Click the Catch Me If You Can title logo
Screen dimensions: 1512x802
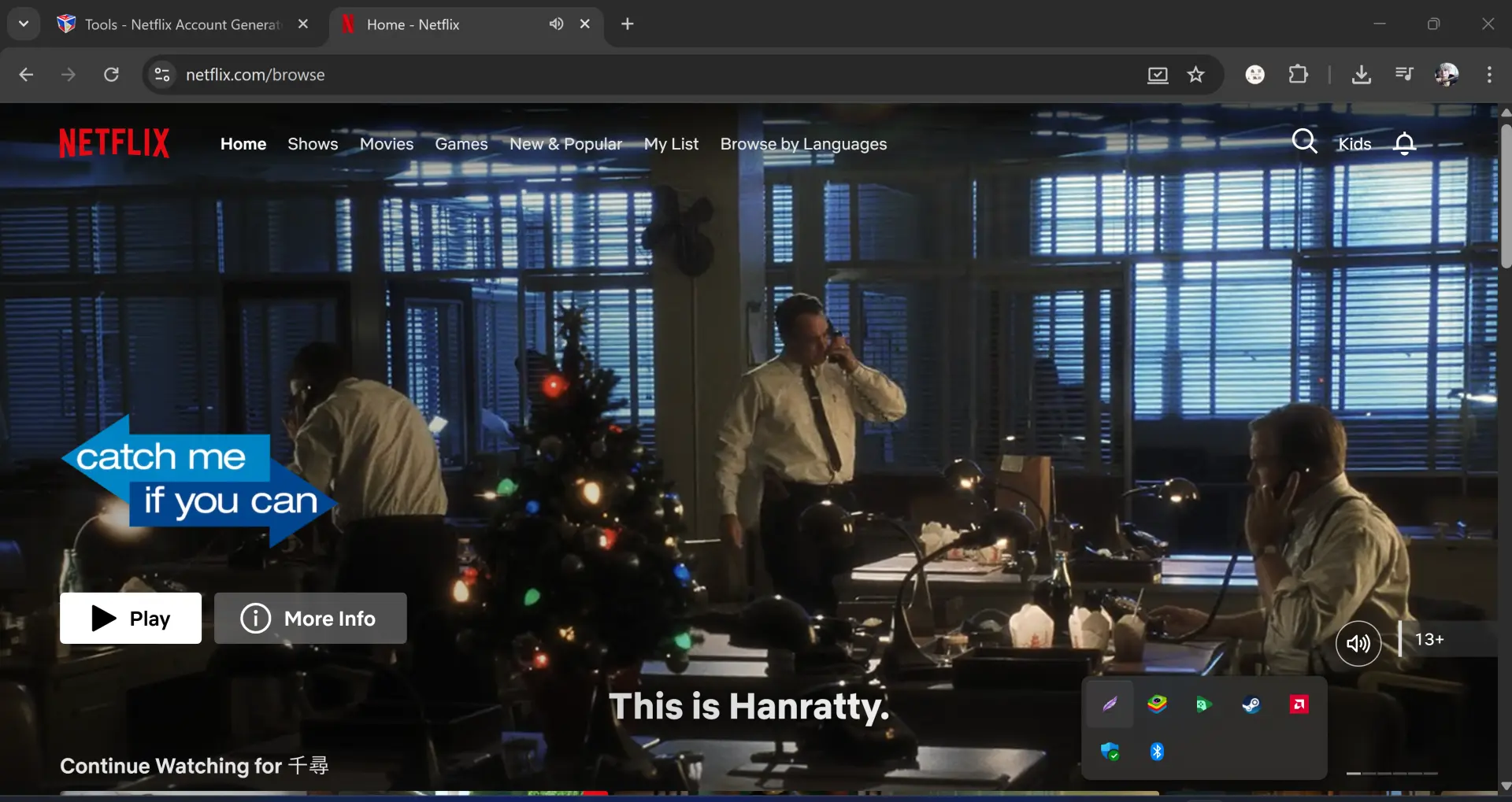[x=200, y=481]
